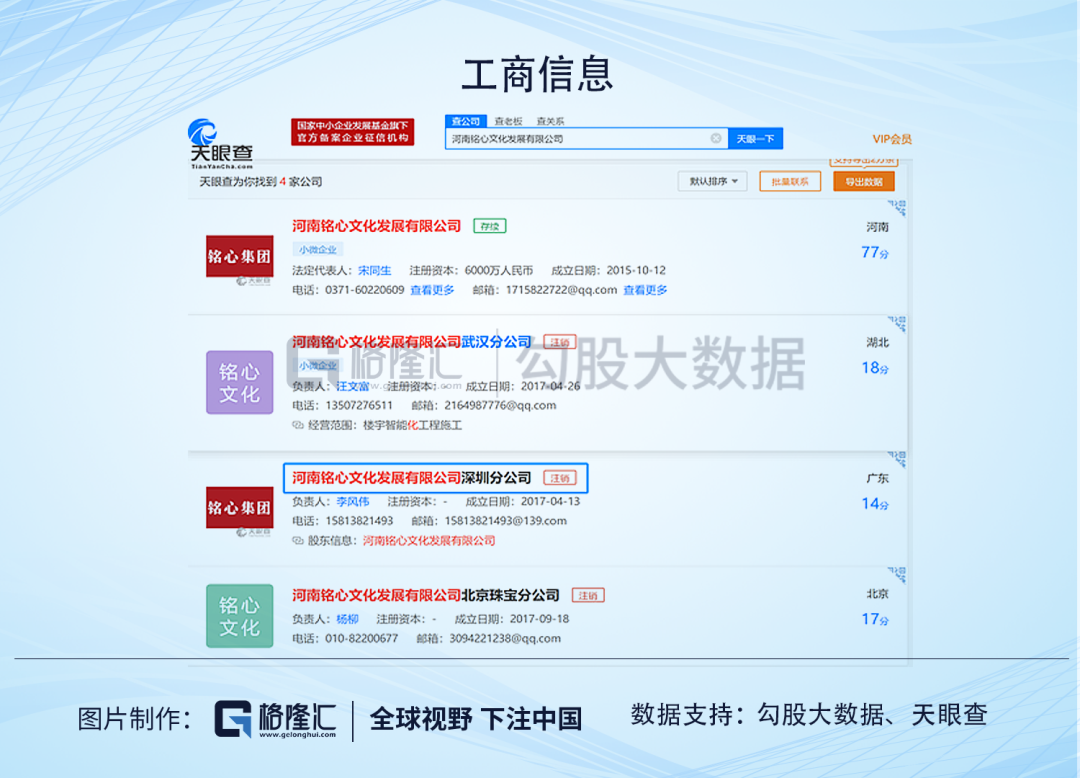Click the red 官方备案企业征信机构 banner
This screenshot has height=778, width=1080.
[x=352, y=132]
